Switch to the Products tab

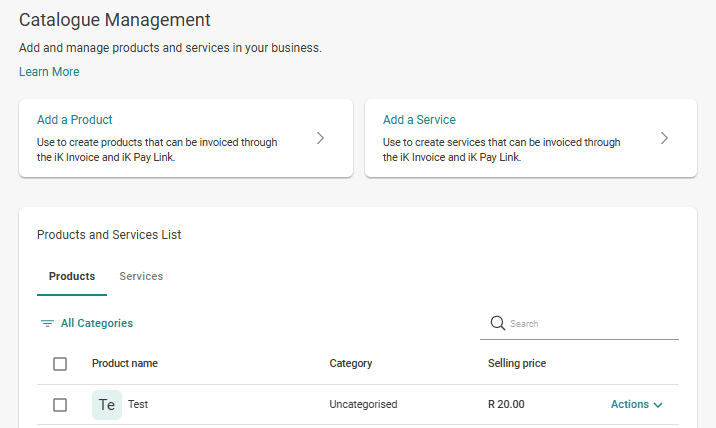(72, 276)
